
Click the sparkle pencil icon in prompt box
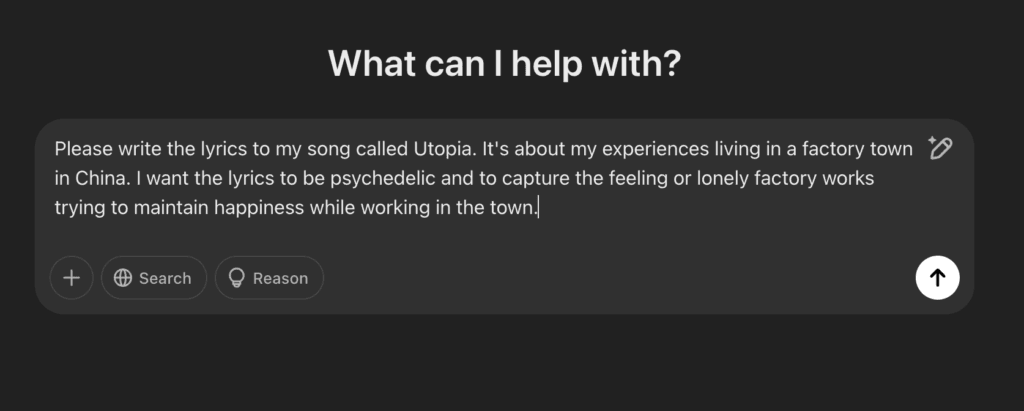(939, 149)
